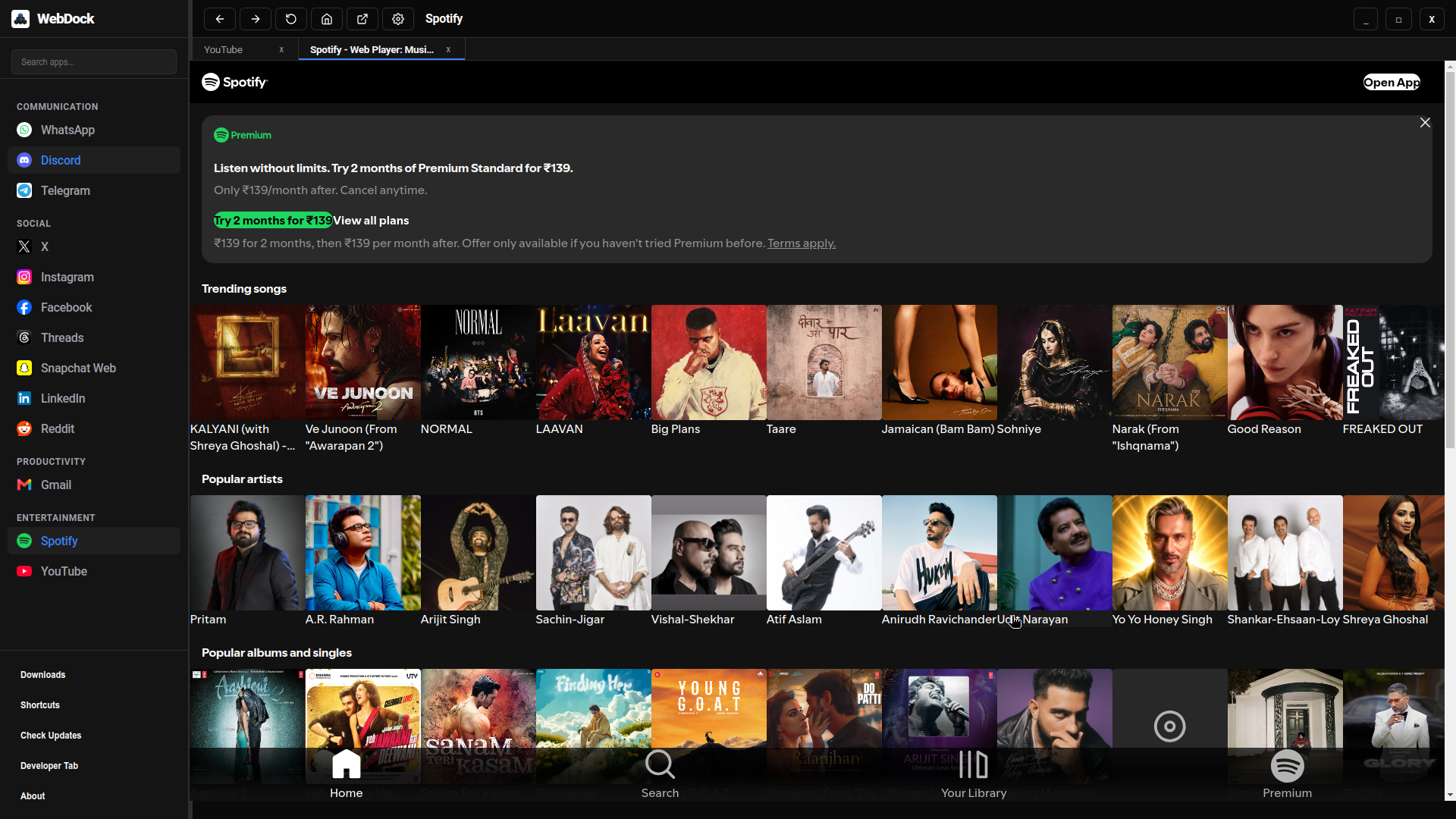Open the Good Reason song cover
This screenshot has height=819, width=1456.
pyautogui.click(x=1285, y=362)
